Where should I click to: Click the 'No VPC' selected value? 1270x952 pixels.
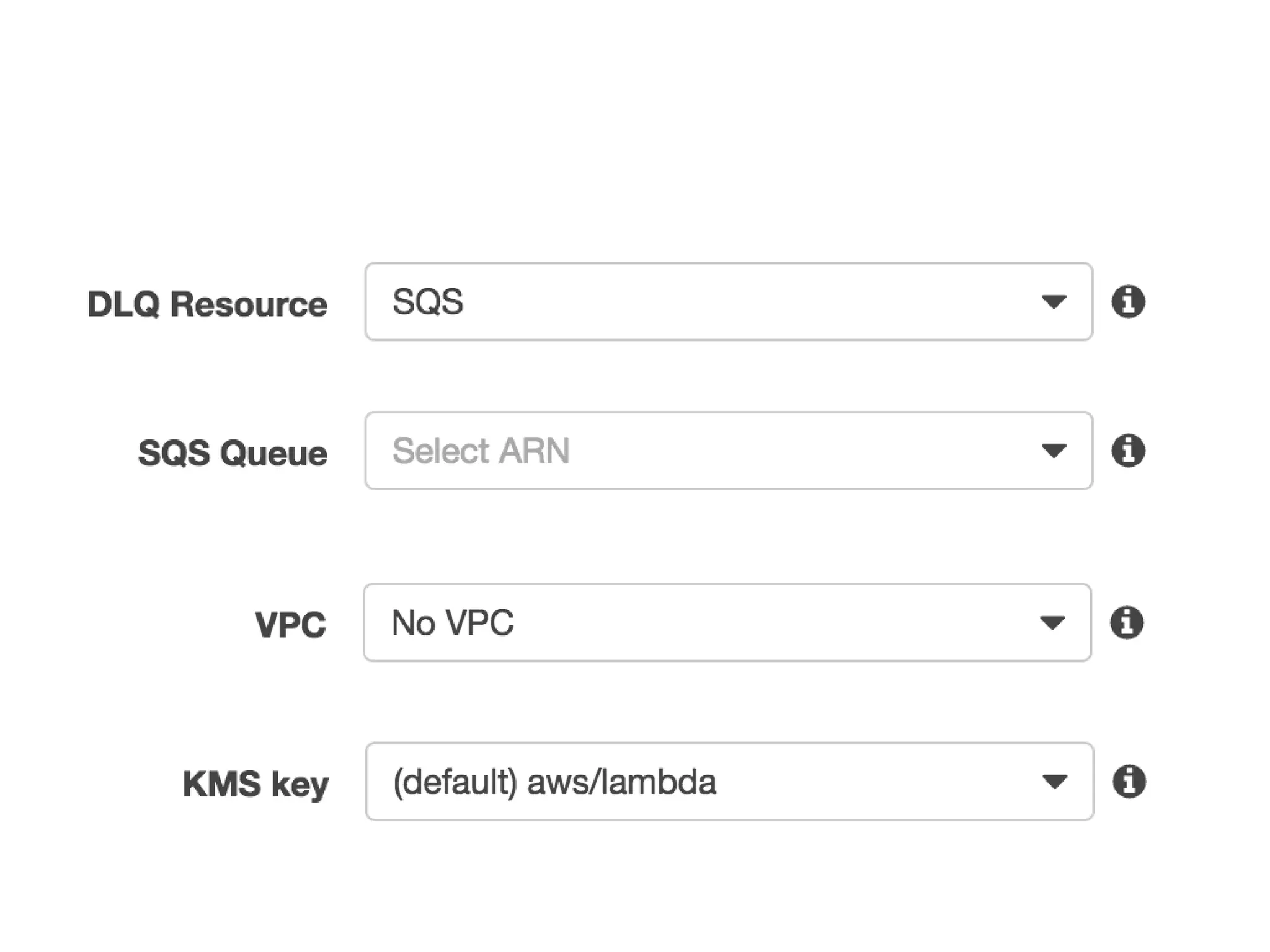tap(453, 622)
